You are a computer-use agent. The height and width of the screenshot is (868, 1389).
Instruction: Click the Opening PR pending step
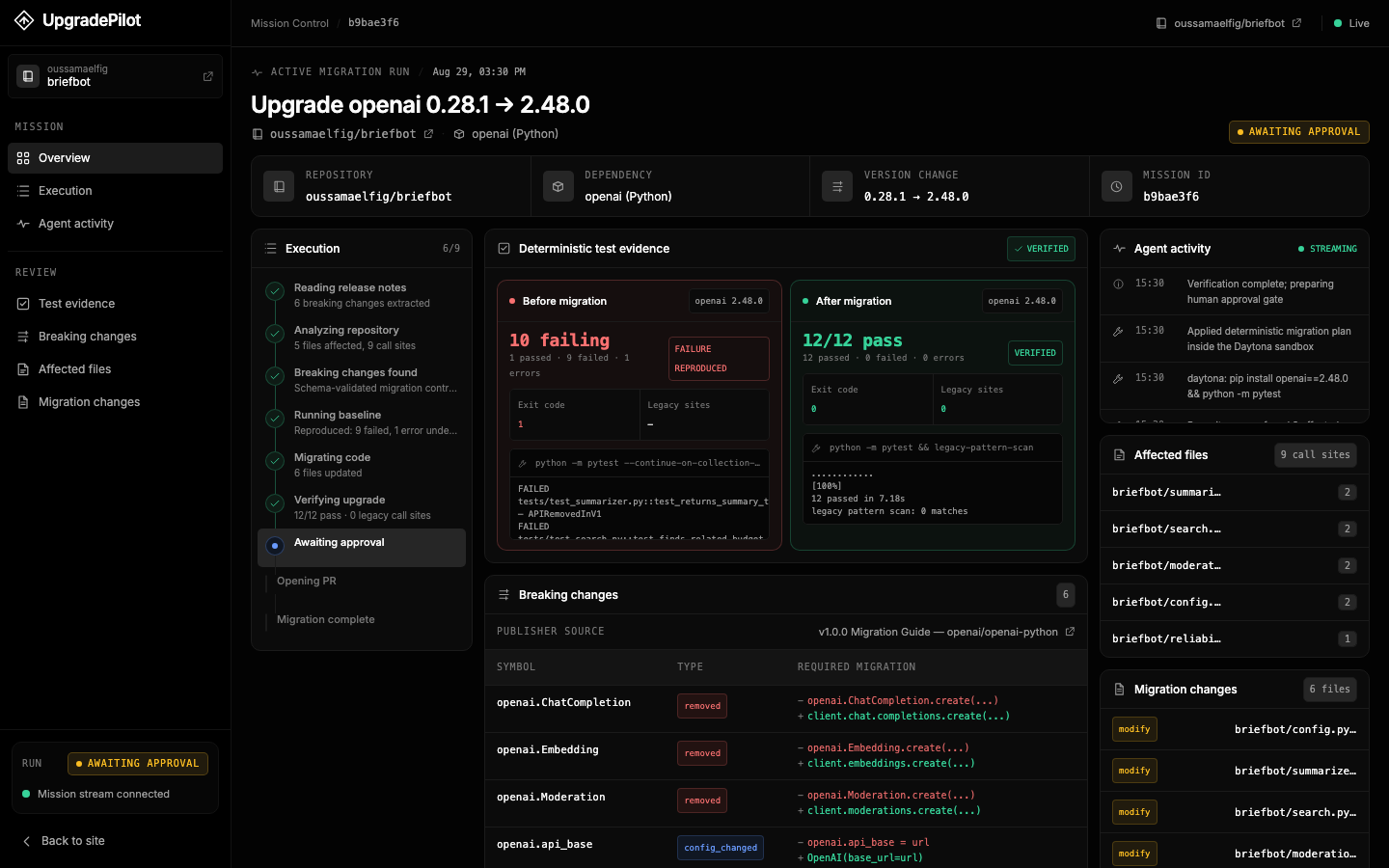[306, 582]
